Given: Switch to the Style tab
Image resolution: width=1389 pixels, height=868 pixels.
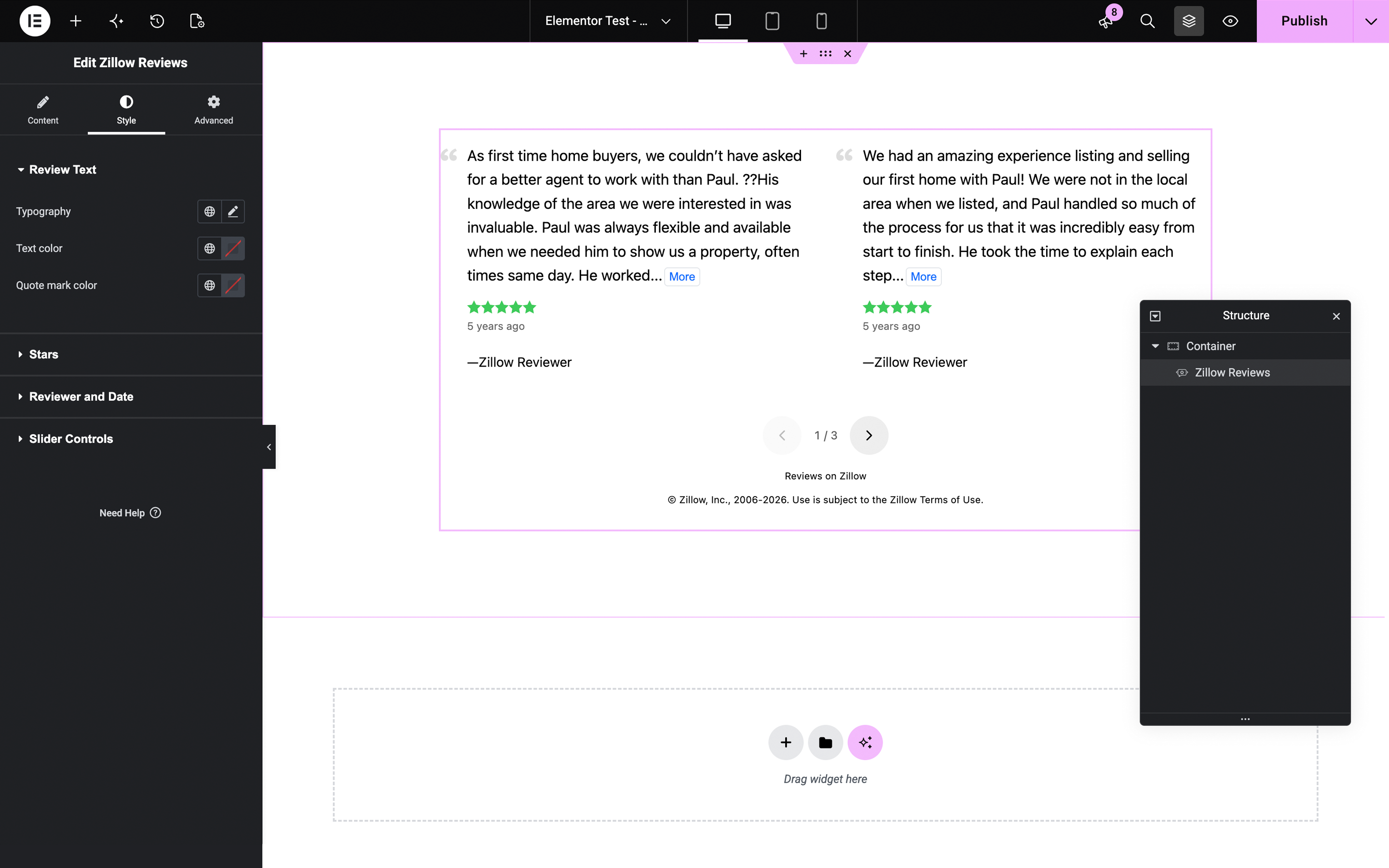Looking at the screenshot, I should [126, 109].
